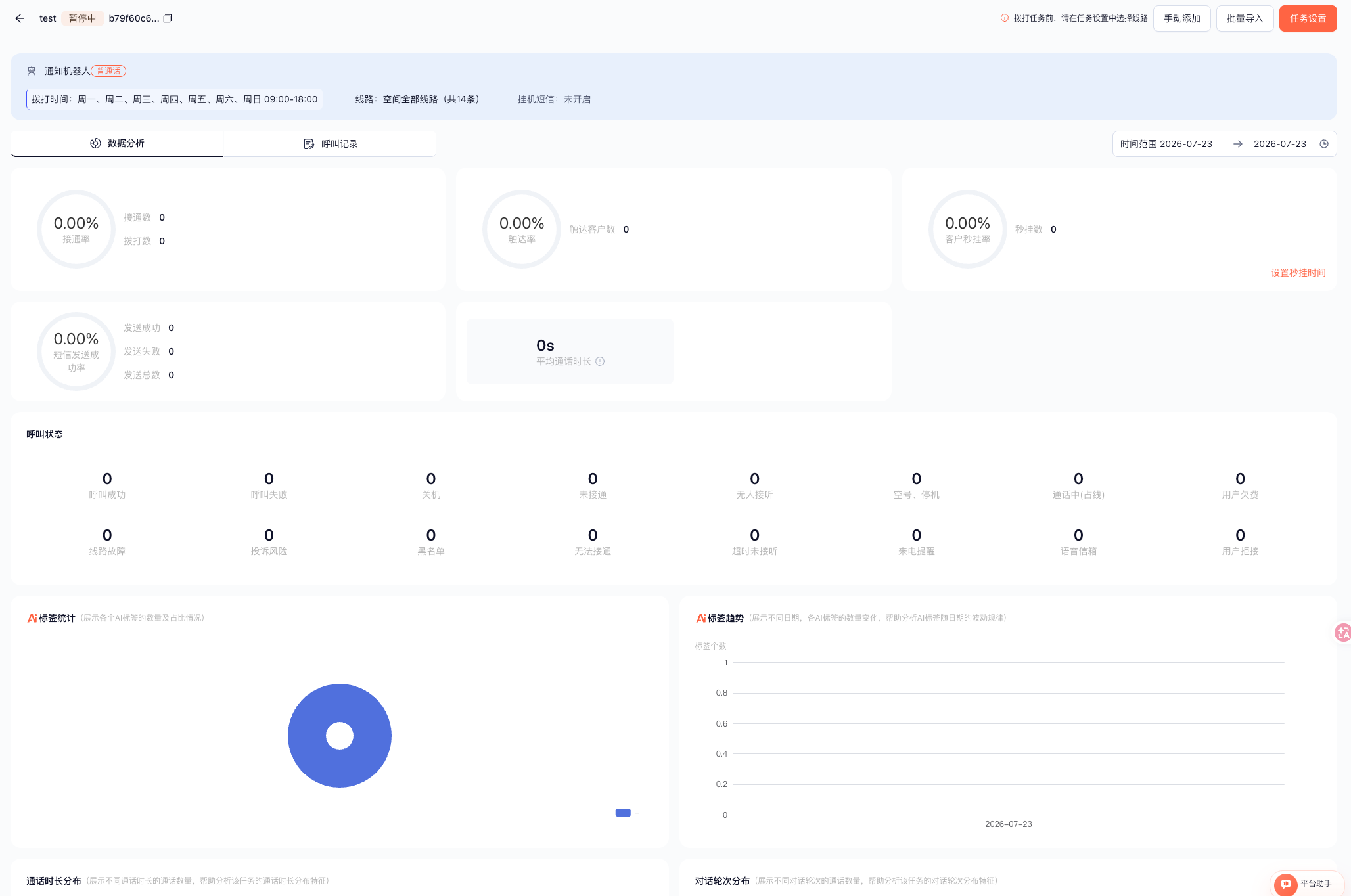Toggle the blue legend swatch in 标签统计
1351x896 pixels.
click(623, 813)
